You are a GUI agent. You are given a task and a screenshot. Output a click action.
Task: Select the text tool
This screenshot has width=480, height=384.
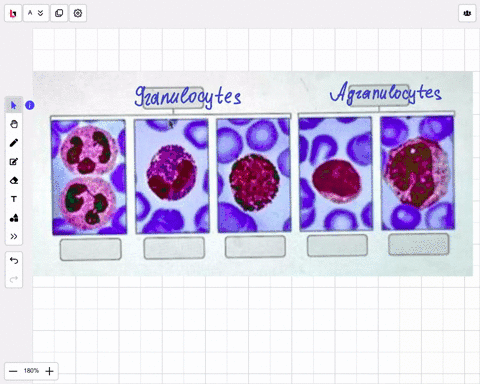(x=14, y=199)
